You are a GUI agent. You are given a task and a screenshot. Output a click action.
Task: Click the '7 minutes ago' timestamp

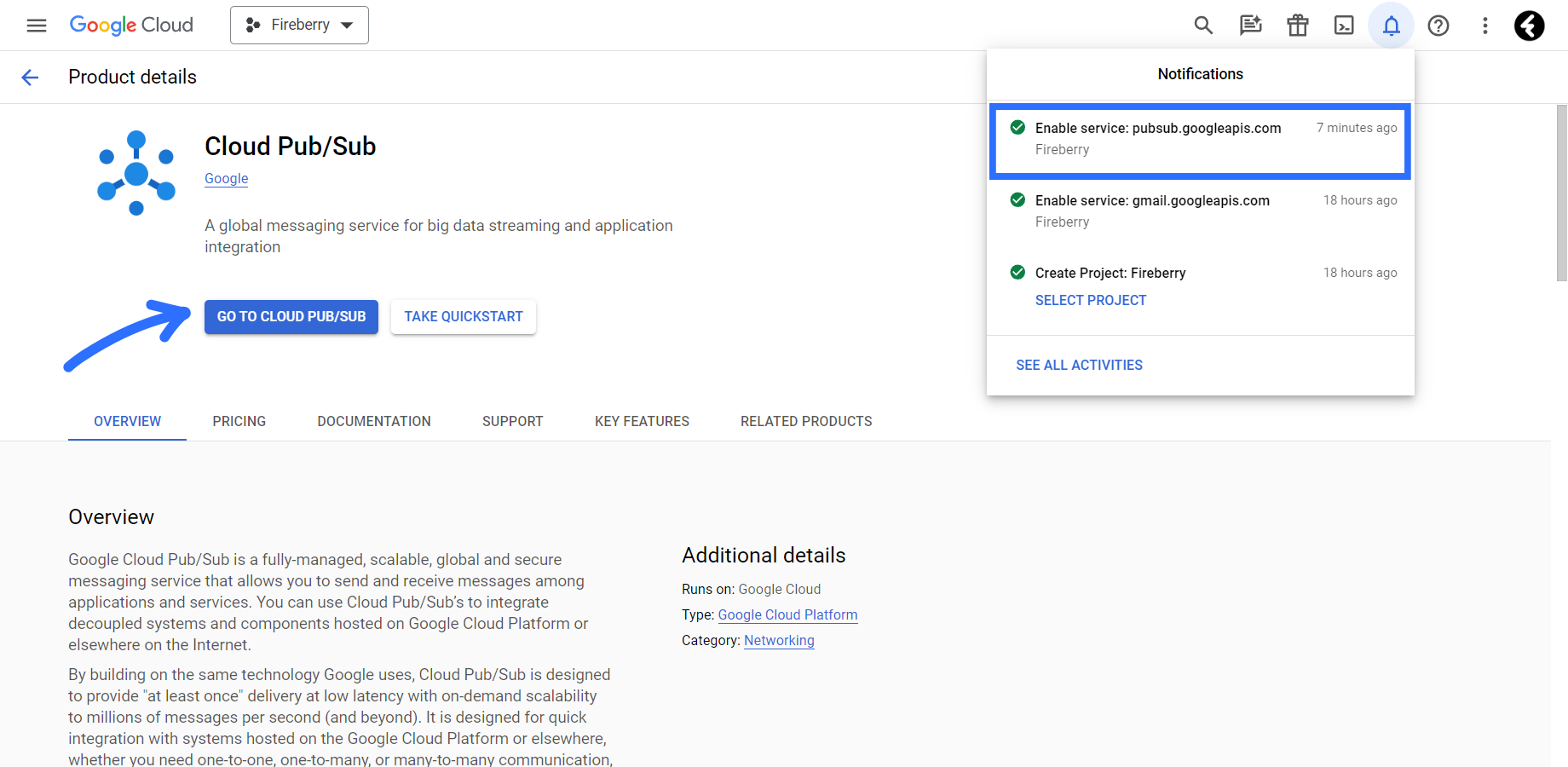click(1357, 128)
